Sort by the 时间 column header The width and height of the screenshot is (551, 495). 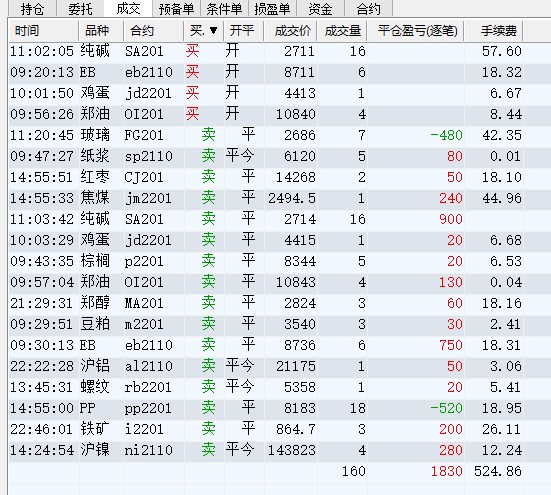[44, 31]
